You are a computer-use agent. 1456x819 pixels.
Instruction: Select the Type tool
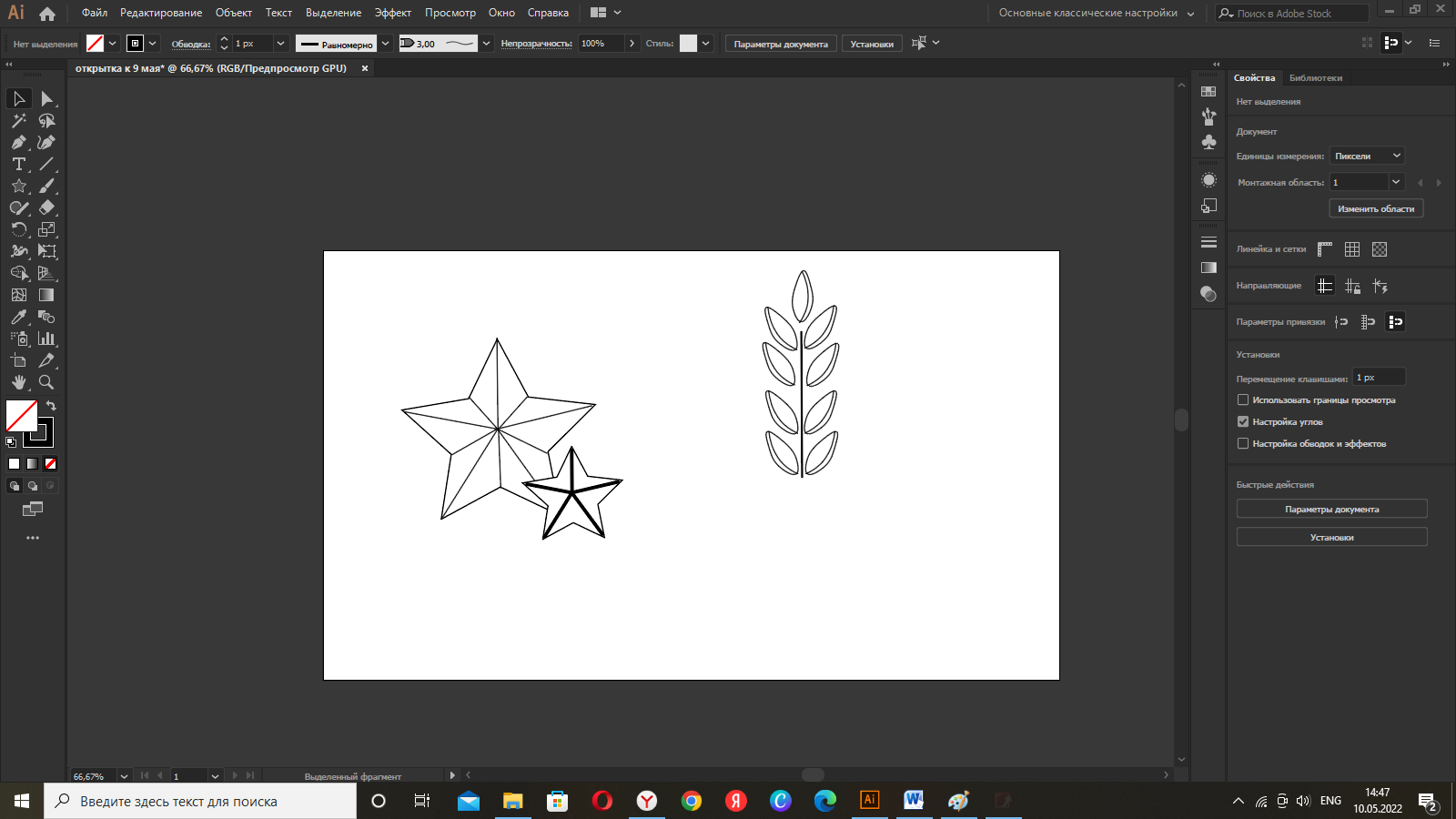(x=18, y=165)
